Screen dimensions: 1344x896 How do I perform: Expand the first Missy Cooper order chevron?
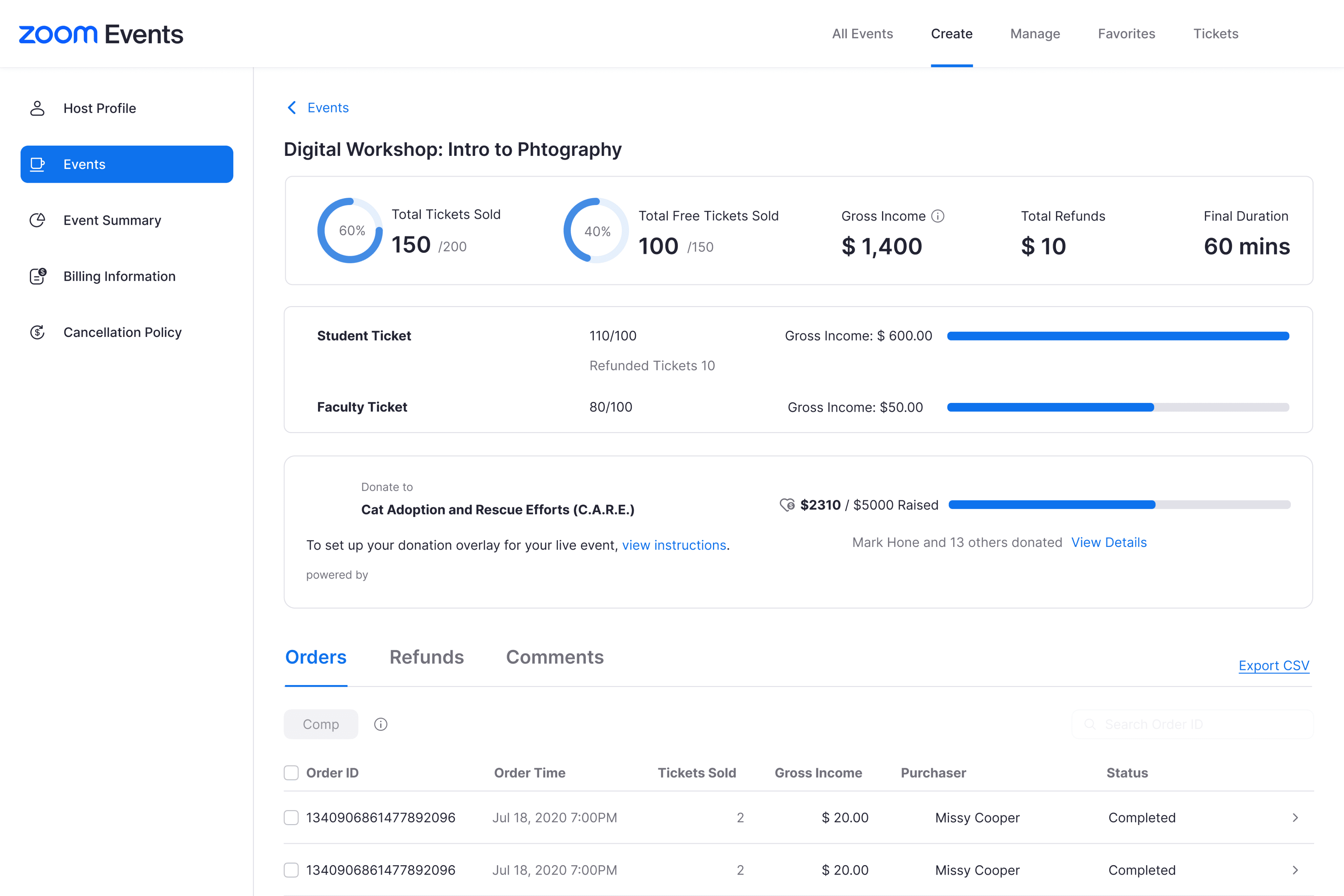(x=1295, y=818)
